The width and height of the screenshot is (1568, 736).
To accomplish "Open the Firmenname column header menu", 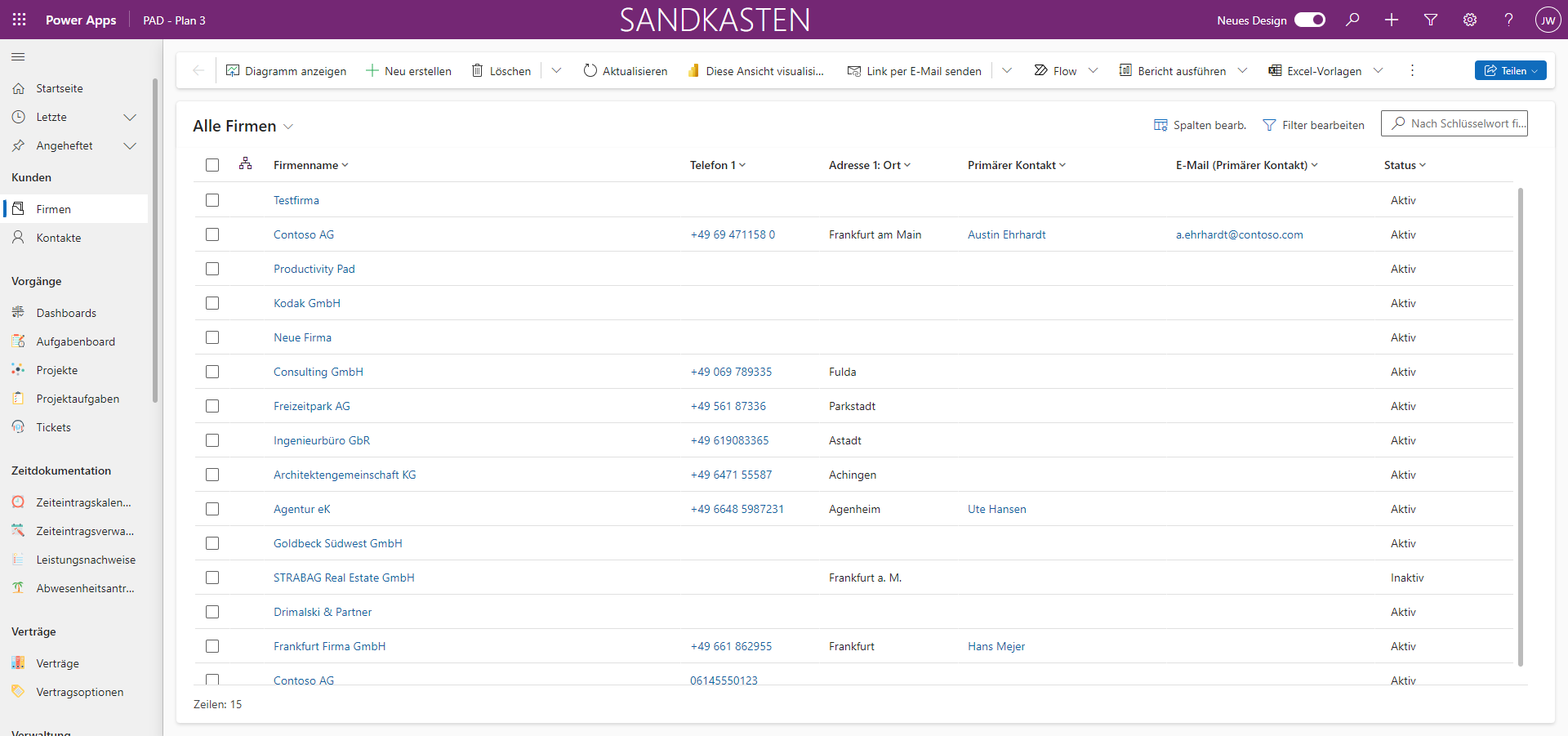I will click(x=311, y=165).
